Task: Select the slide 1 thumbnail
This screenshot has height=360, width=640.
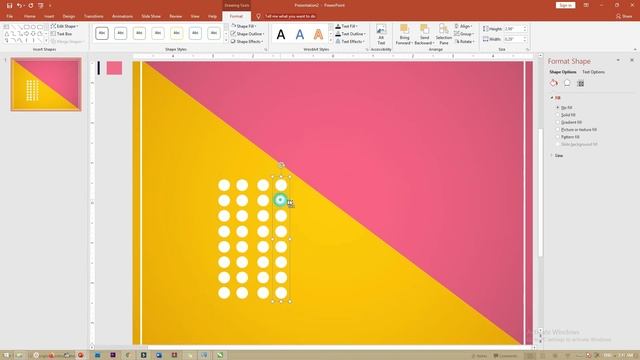Action: (x=46, y=84)
